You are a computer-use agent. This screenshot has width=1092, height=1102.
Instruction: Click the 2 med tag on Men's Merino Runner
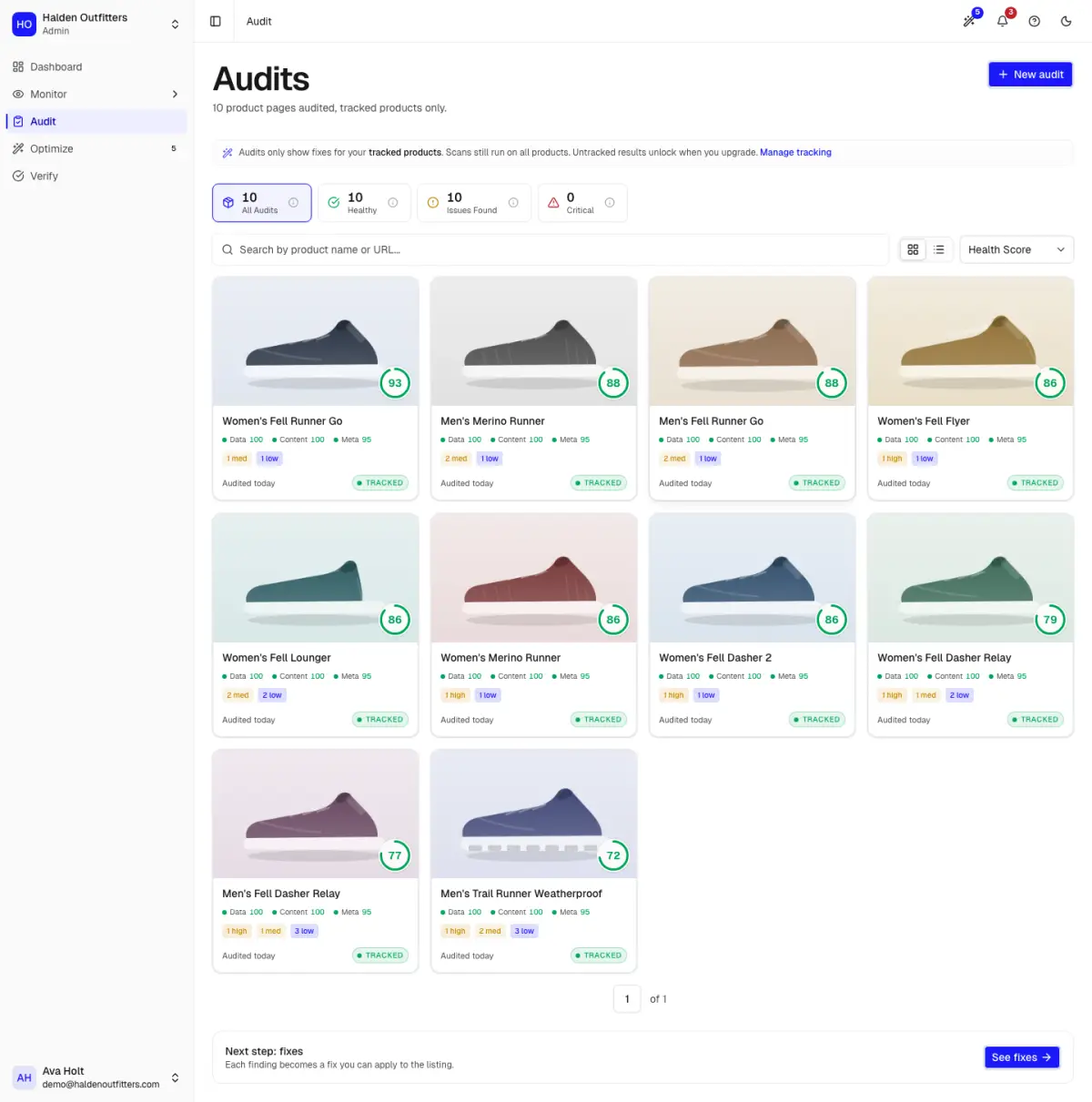point(456,459)
